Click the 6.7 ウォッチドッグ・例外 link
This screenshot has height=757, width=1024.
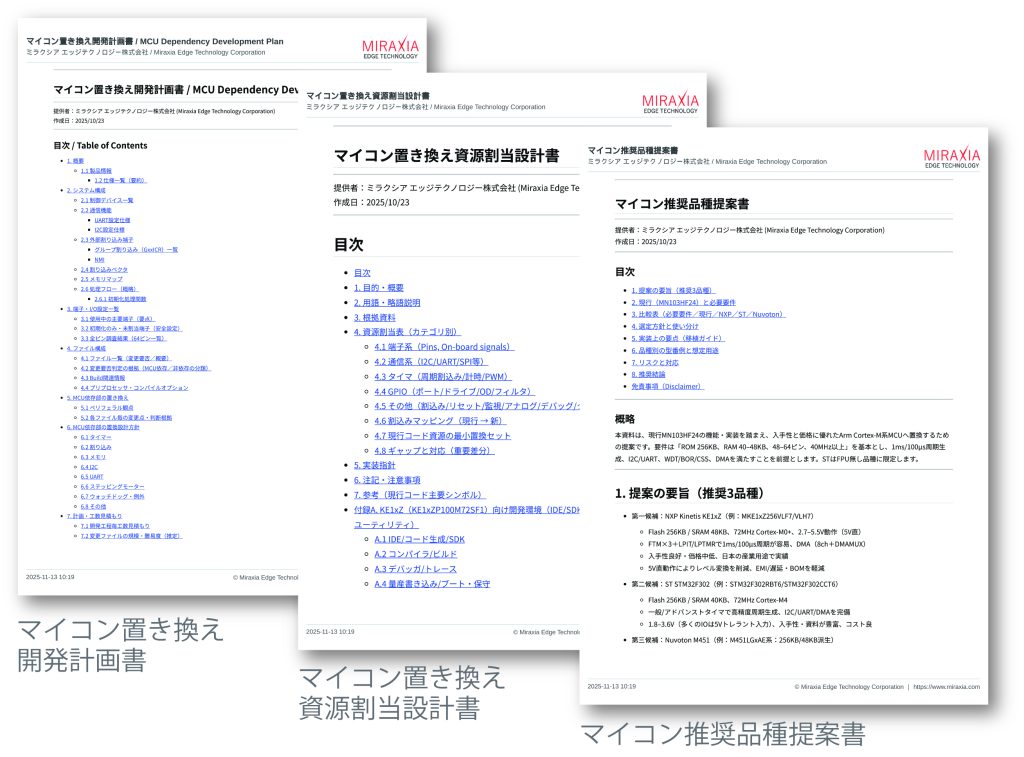pyautogui.click(x=112, y=496)
